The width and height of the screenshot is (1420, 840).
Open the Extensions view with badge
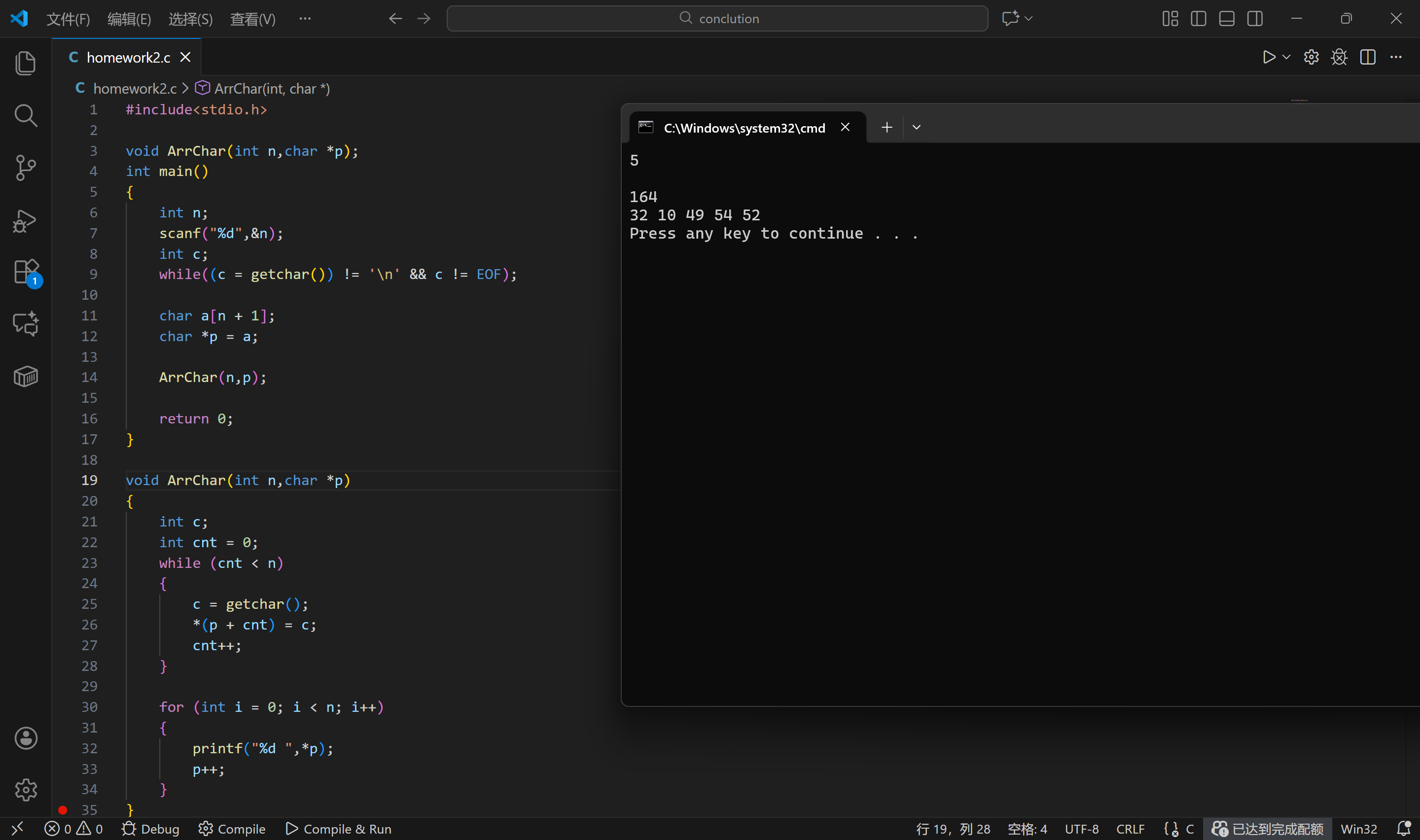click(x=26, y=272)
